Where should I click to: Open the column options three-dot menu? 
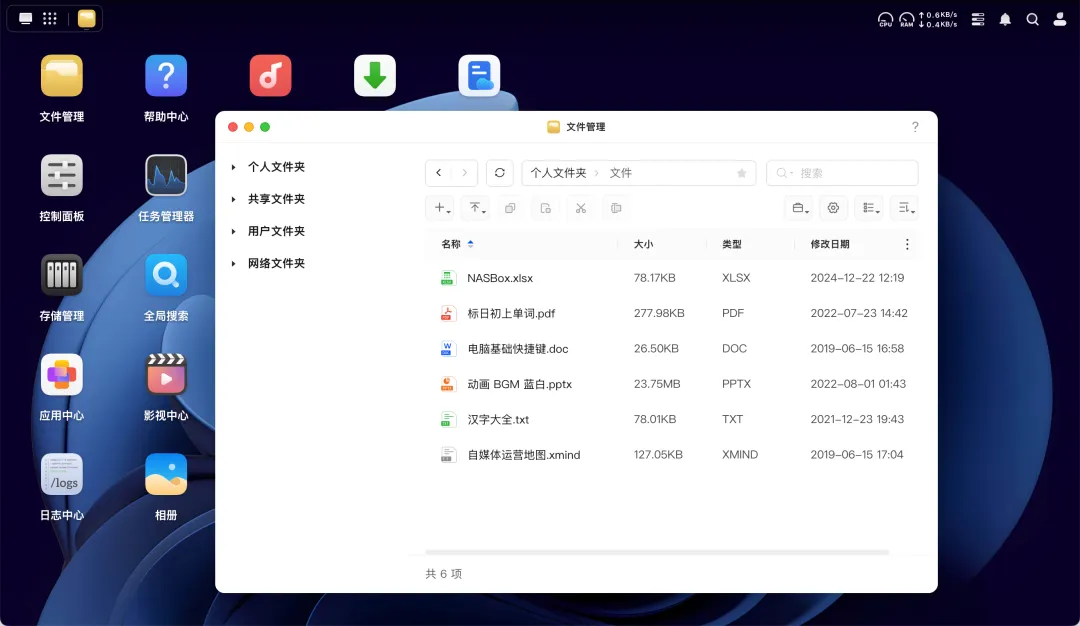coord(907,244)
